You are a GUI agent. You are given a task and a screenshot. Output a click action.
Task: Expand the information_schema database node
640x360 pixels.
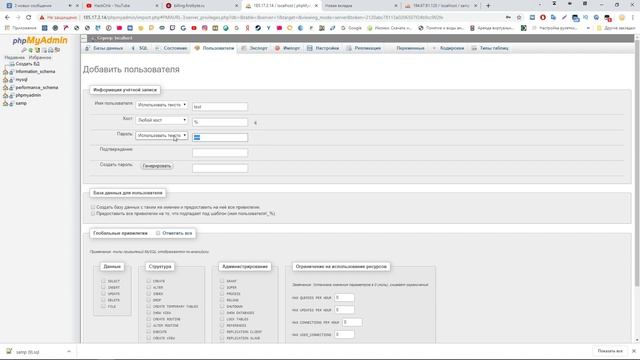click(5, 72)
